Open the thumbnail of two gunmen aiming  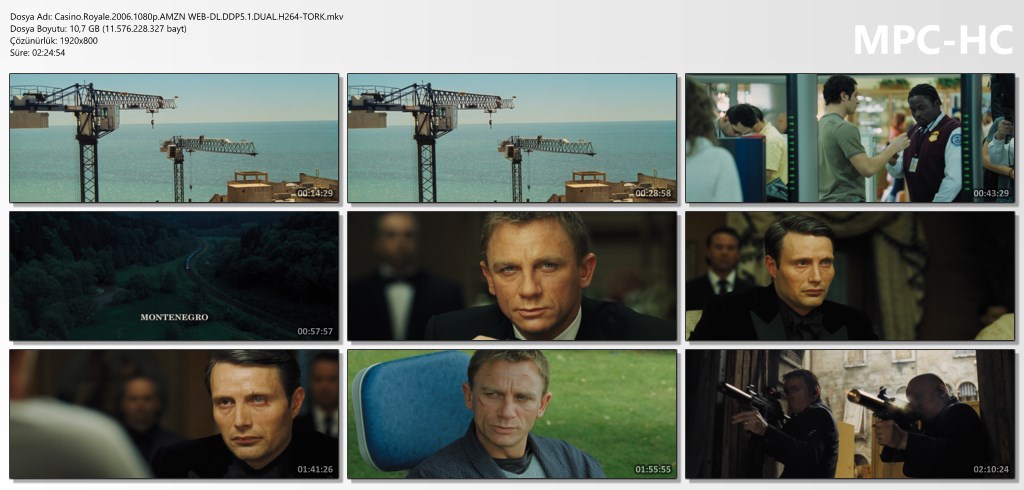pos(849,413)
